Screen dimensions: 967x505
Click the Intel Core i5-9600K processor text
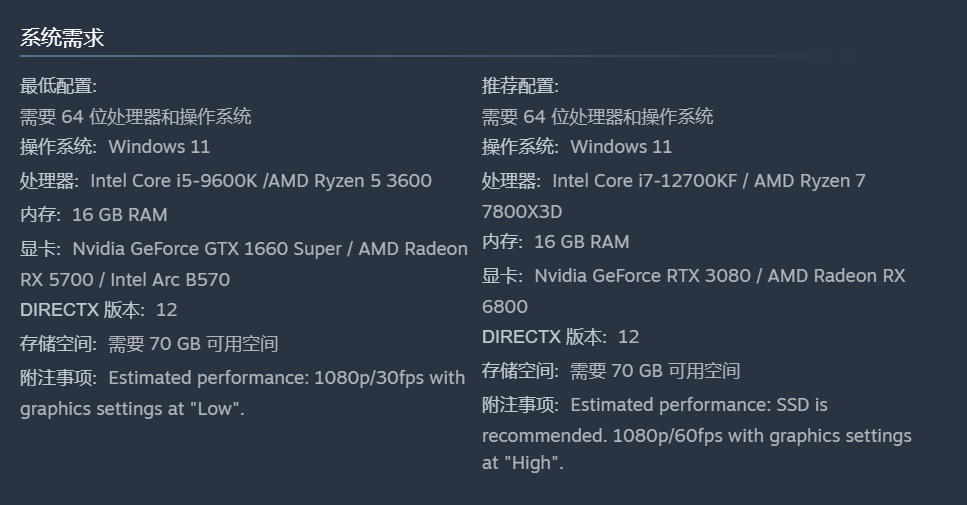[x=174, y=181]
